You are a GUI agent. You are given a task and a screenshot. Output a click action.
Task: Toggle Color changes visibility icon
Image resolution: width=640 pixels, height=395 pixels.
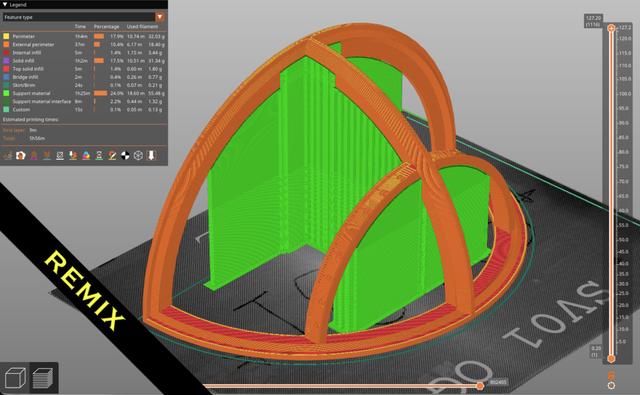(x=86, y=155)
